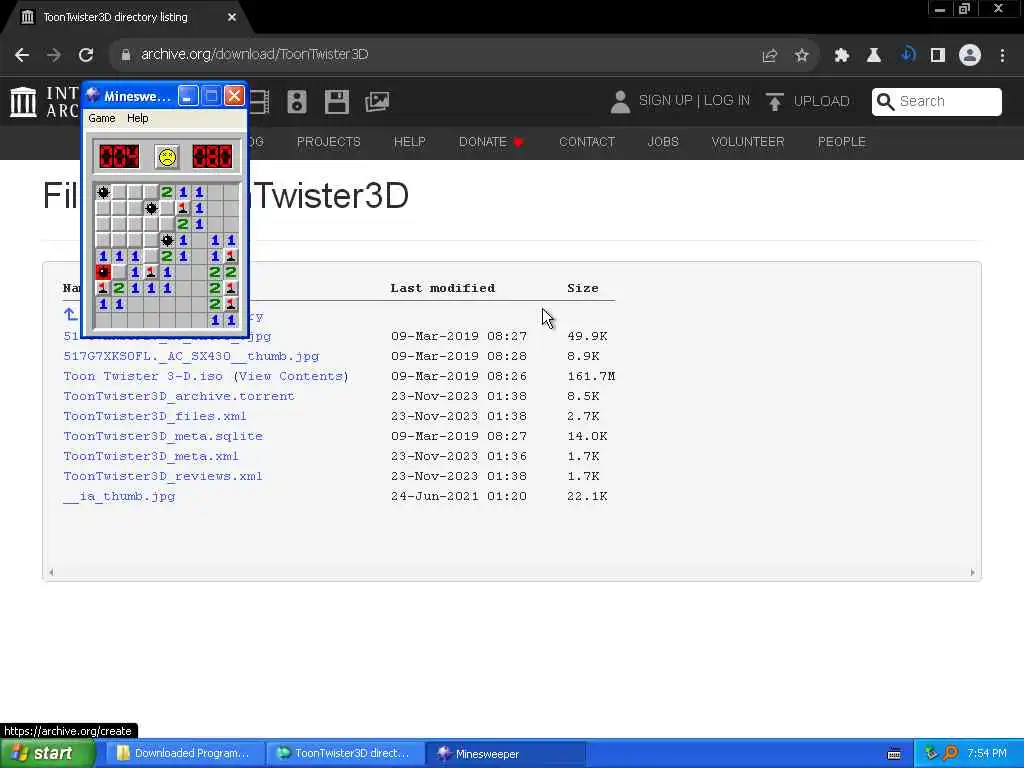The image size is (1024, 768).
Task: Open 517G7XKS0FL._AC_SX430__thumb.jpg file link
Action: pos(191,356)
